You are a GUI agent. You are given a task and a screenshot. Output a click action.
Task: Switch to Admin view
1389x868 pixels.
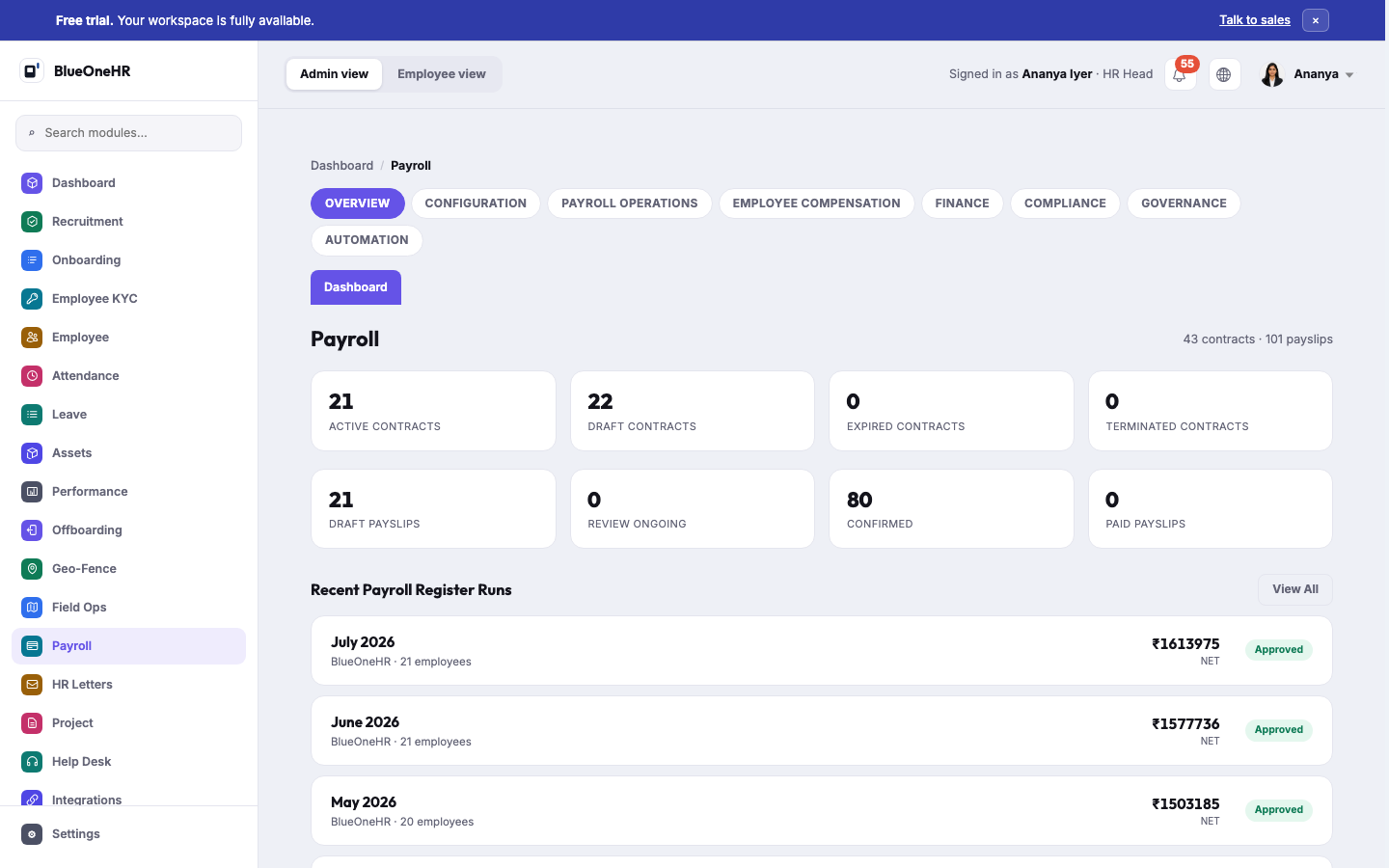(x=334, y=74)
